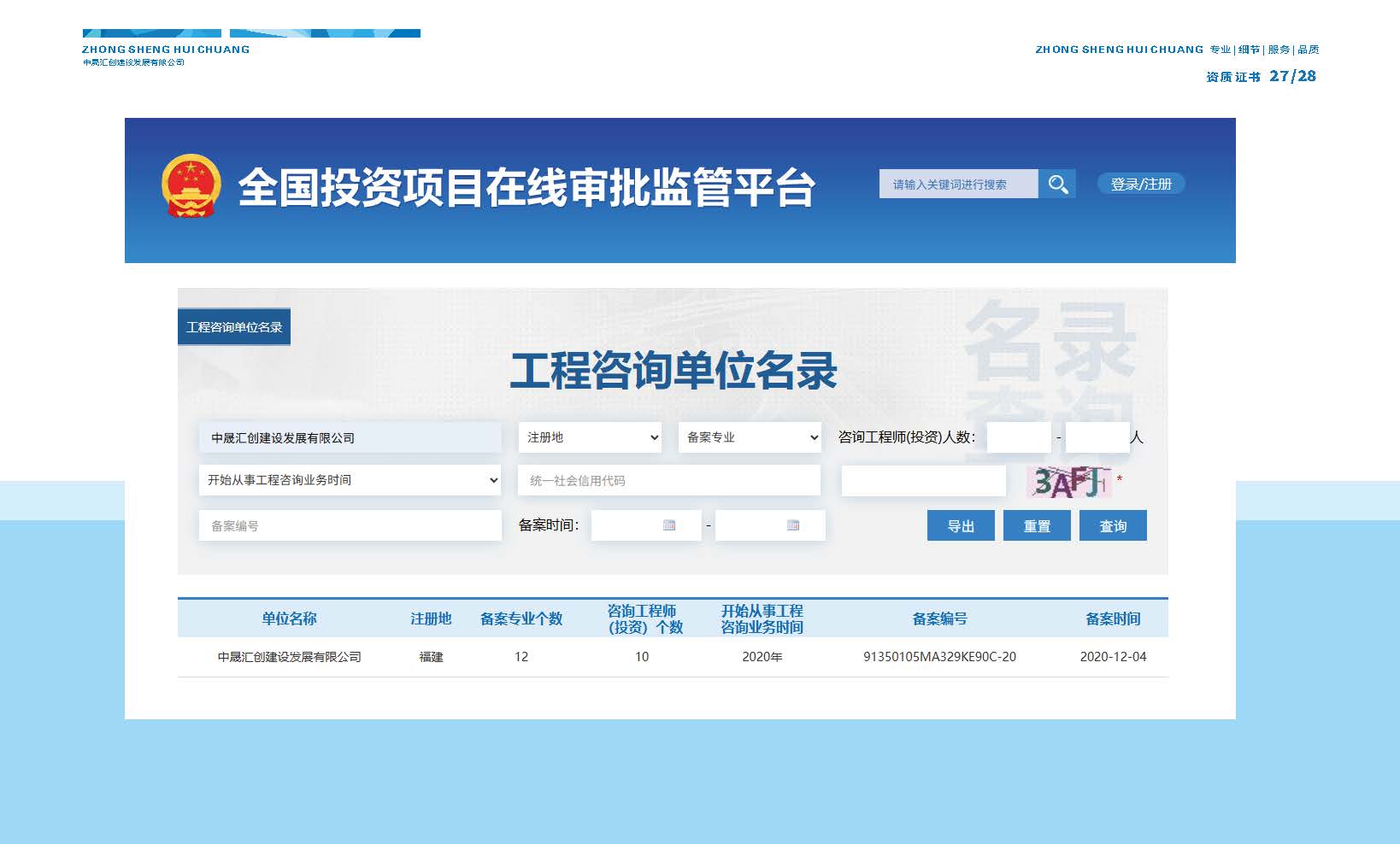Image resolution: width=1400 pixels, height=844 pixels.
Task: Focus the keyword search box in header
Action: [958, 184]
